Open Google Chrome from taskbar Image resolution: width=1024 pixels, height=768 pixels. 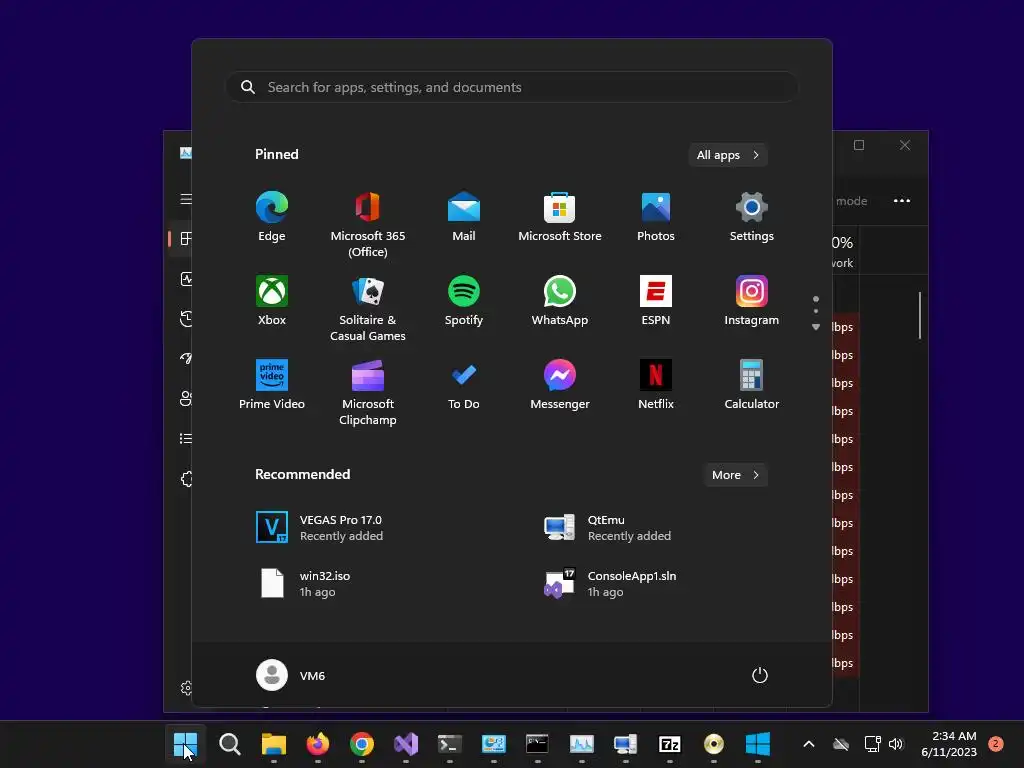362,744
